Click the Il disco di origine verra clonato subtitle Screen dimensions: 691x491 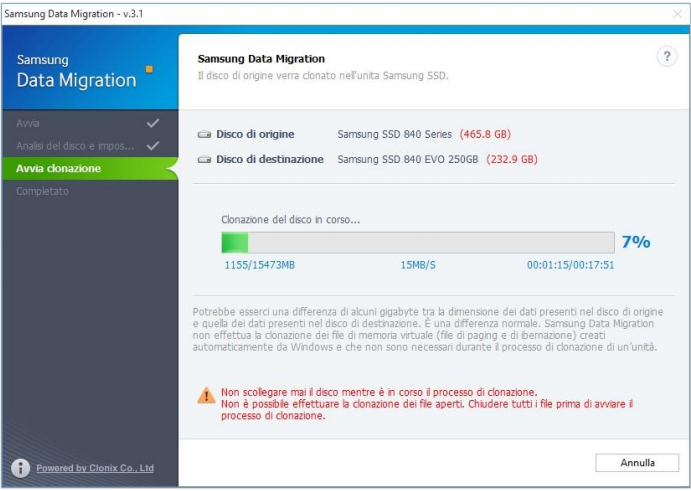coord(323,76)
